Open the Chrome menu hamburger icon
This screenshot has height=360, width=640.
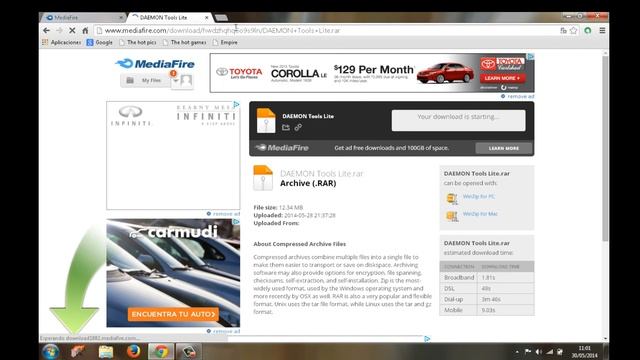[x=602, y=31]
